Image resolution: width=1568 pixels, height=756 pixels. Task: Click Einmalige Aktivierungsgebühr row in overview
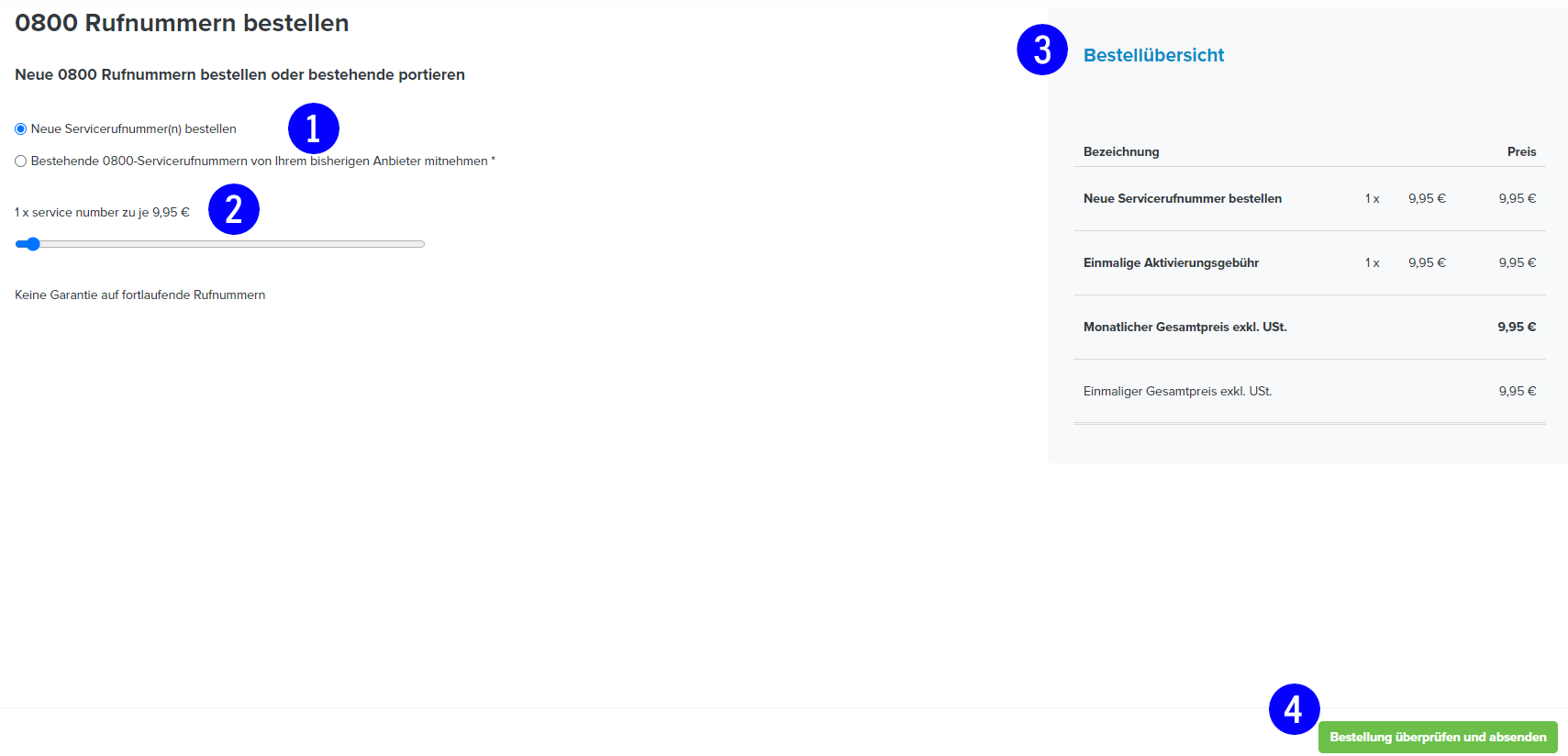1309,262
